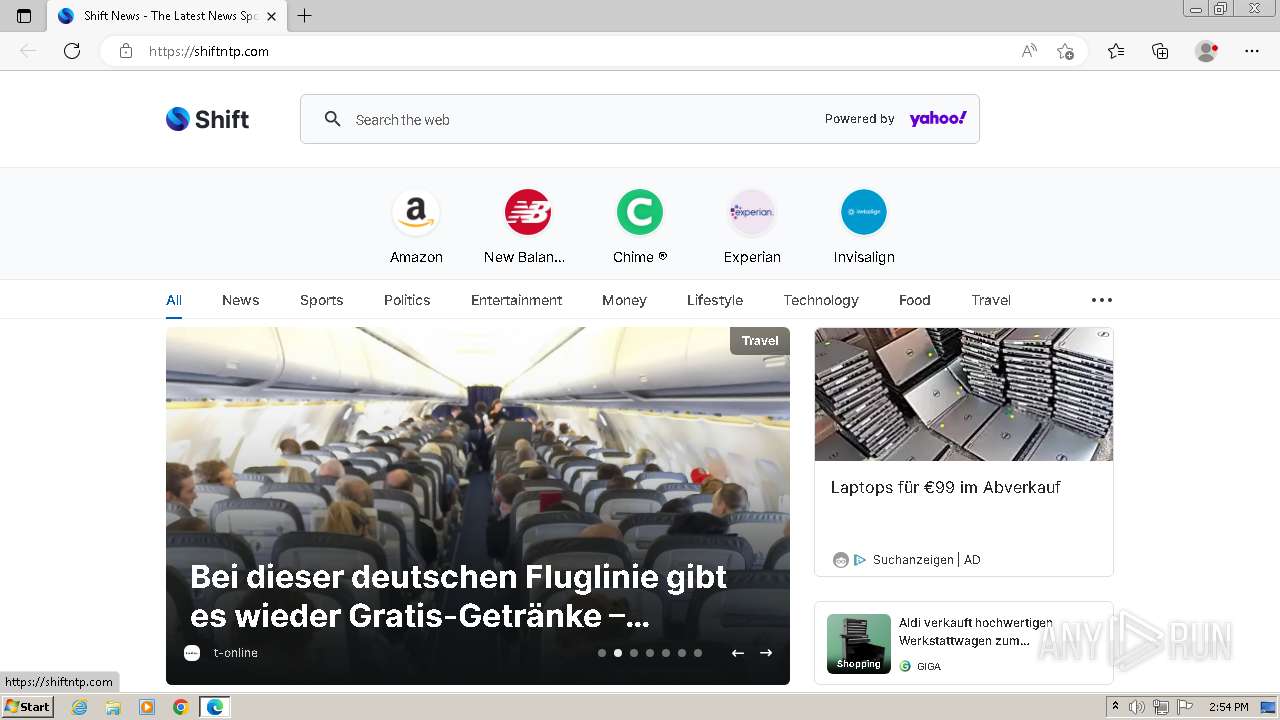The width and height of the screenshot is (1280, 720).
Task: Click the Travel badge on the main story
Action: point(760,341)
